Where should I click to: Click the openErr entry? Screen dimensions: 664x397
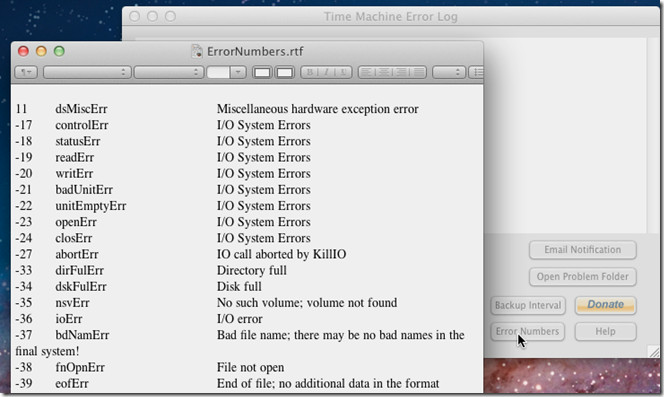pyautogui.click(x=76, y=222)
